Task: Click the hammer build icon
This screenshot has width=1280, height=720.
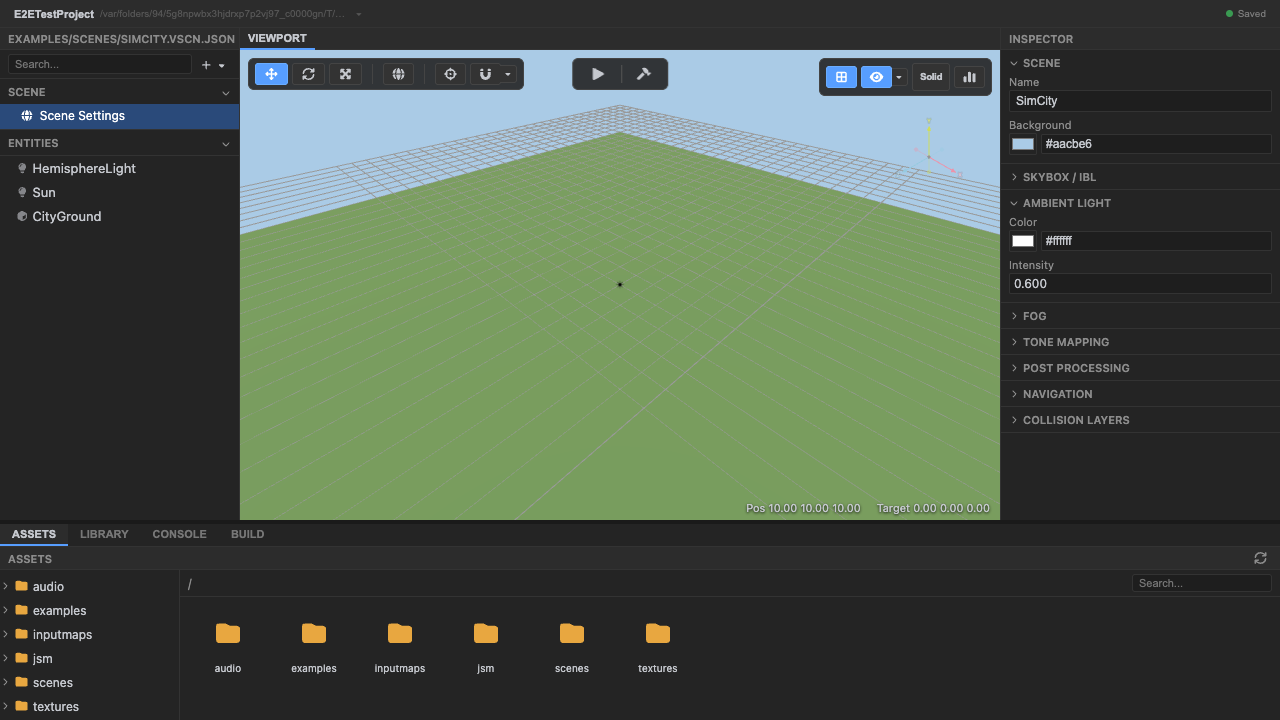Action: 644,74
